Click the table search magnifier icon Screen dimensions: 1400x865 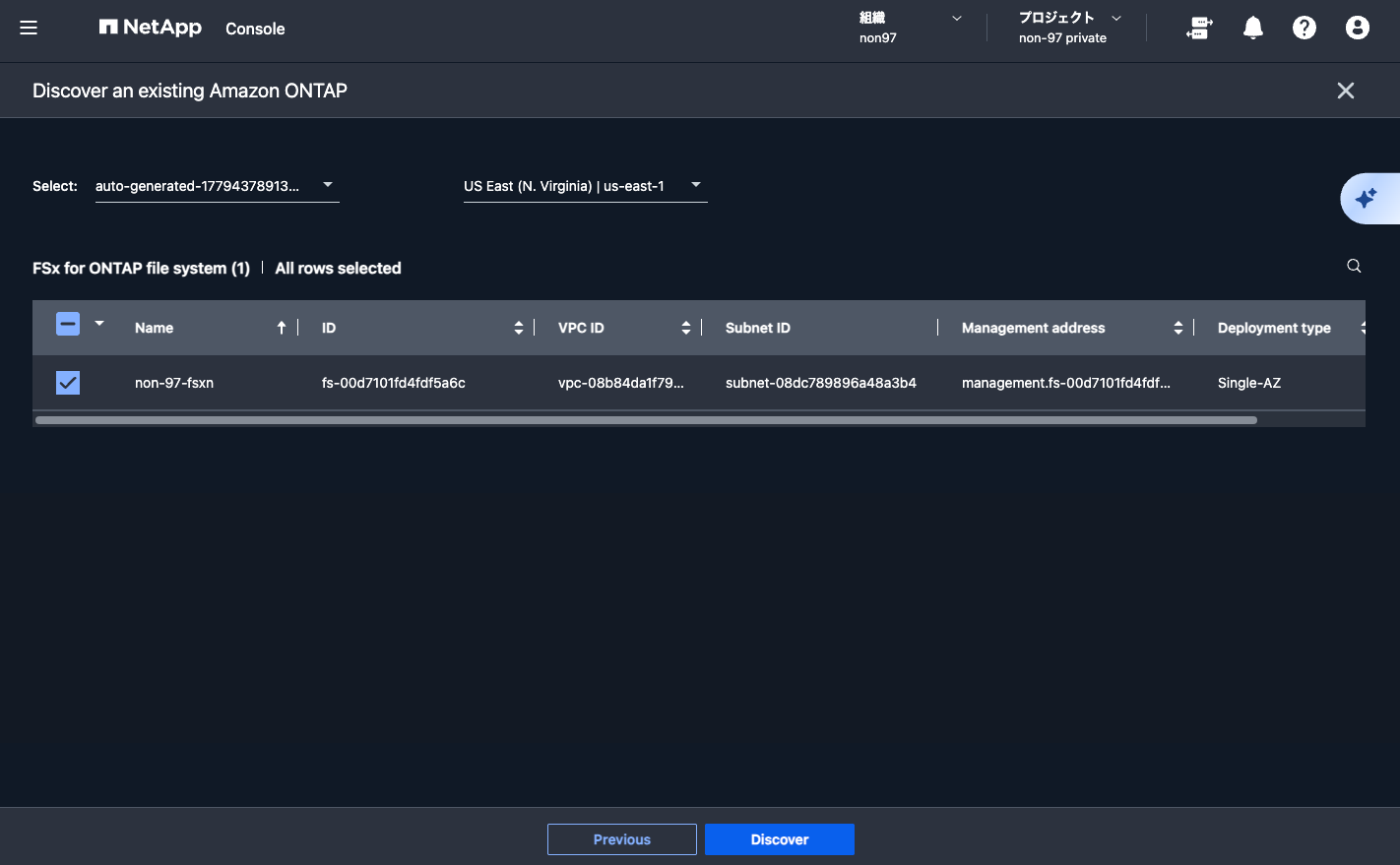pos(1354,266)
